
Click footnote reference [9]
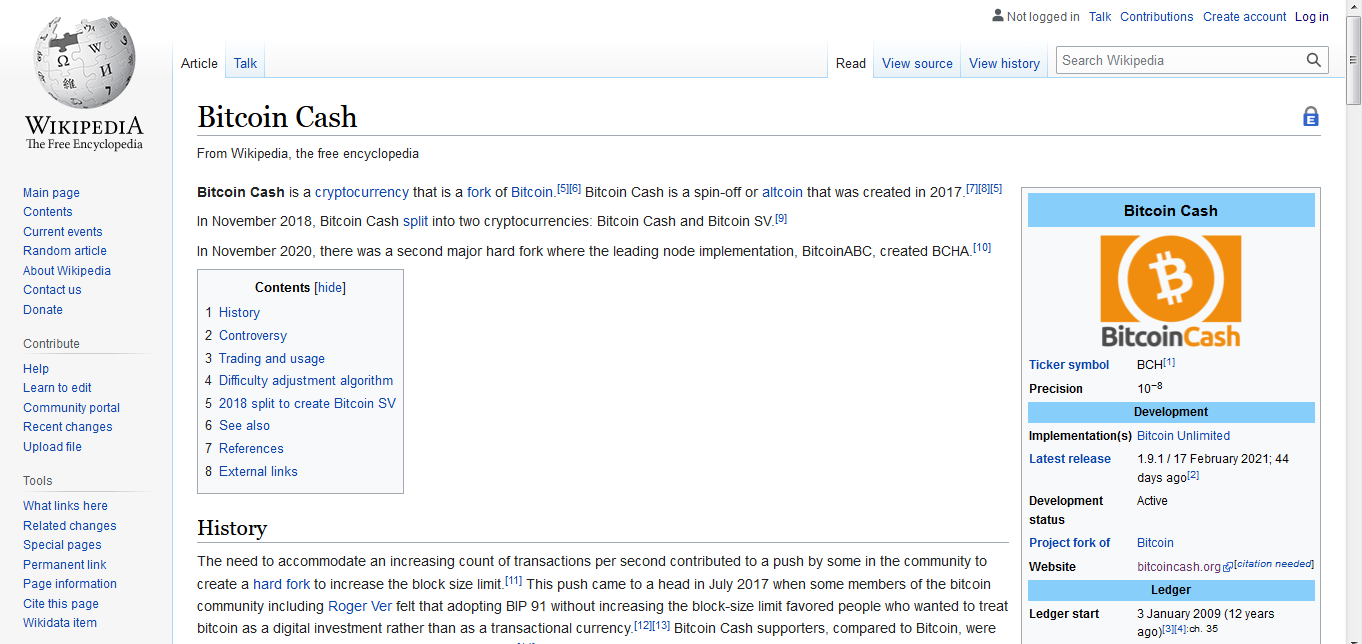click(781, 218)
